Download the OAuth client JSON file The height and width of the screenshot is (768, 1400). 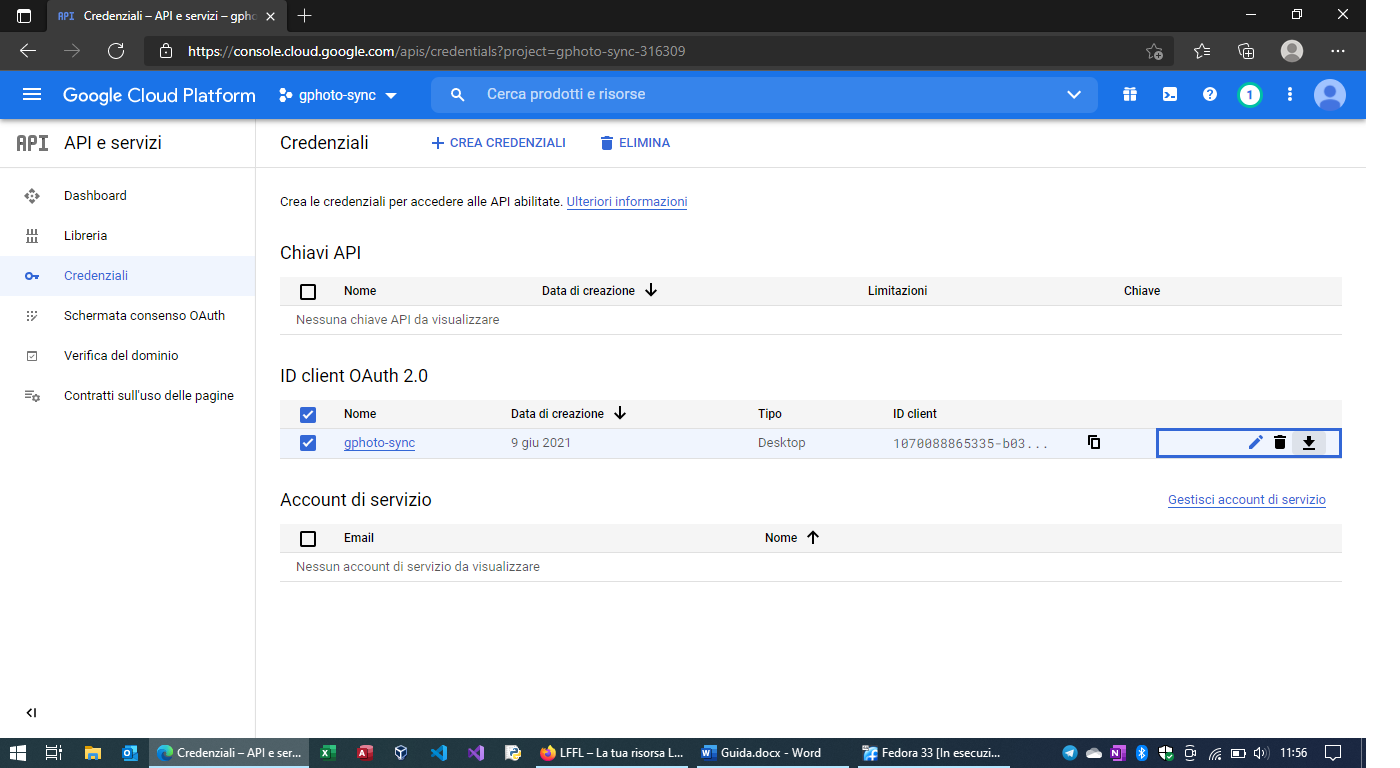click(1309, 441)
